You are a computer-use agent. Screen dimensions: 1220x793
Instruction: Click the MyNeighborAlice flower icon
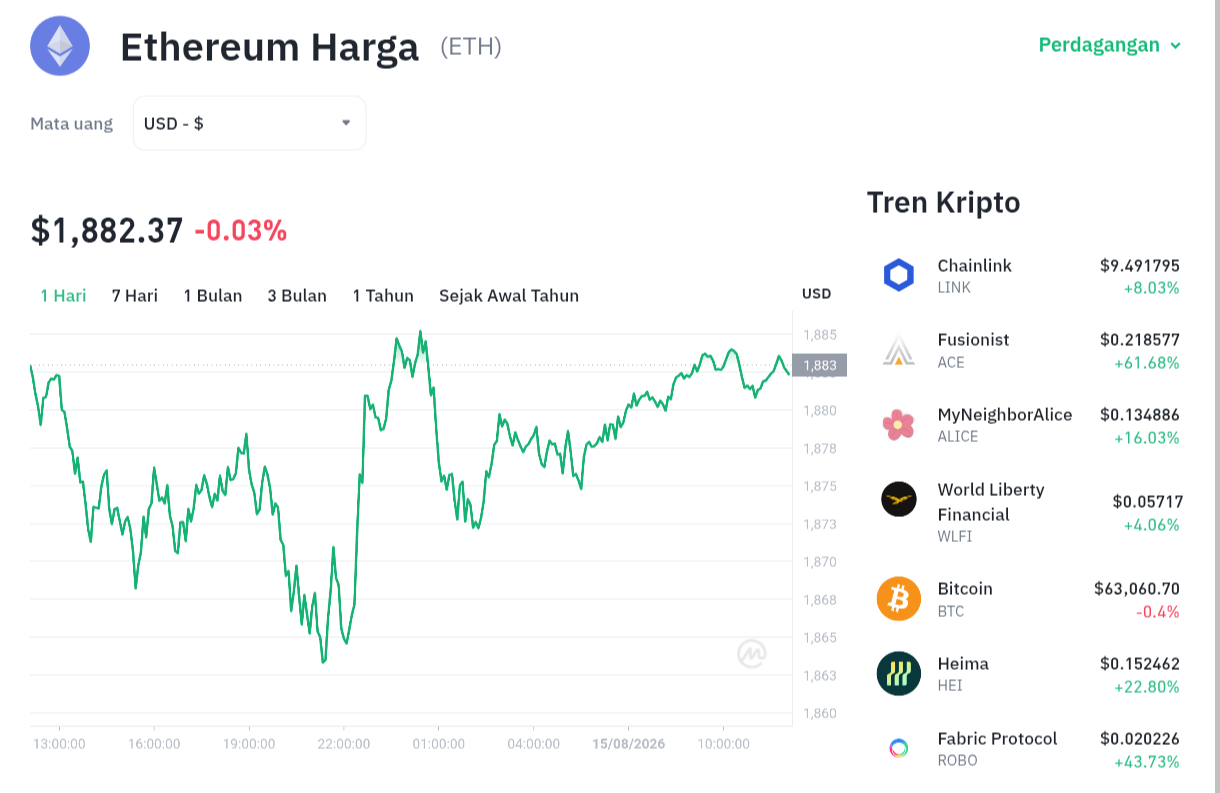pos(899,424)
